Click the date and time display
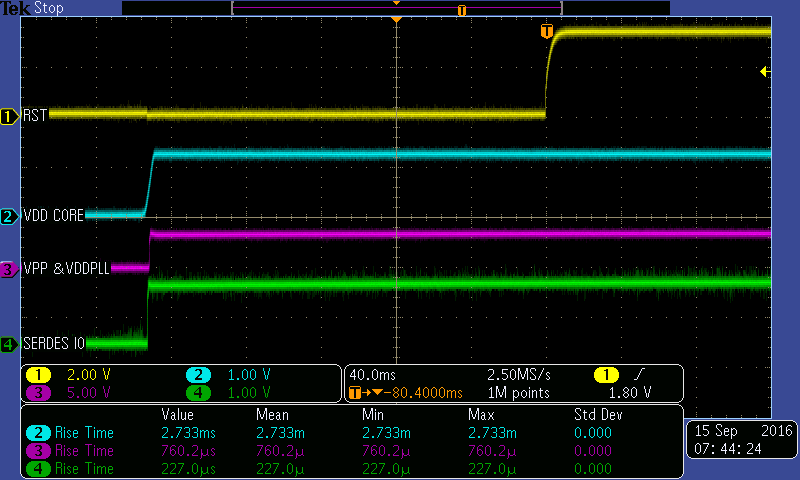 click(x=740, y=439)
